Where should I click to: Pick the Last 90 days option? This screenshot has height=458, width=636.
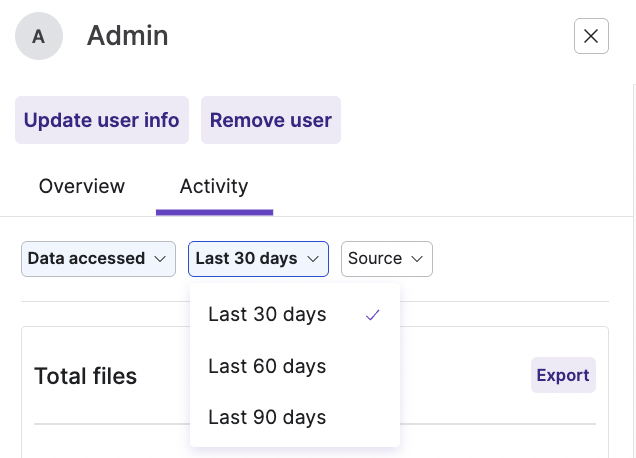point(267,418)
